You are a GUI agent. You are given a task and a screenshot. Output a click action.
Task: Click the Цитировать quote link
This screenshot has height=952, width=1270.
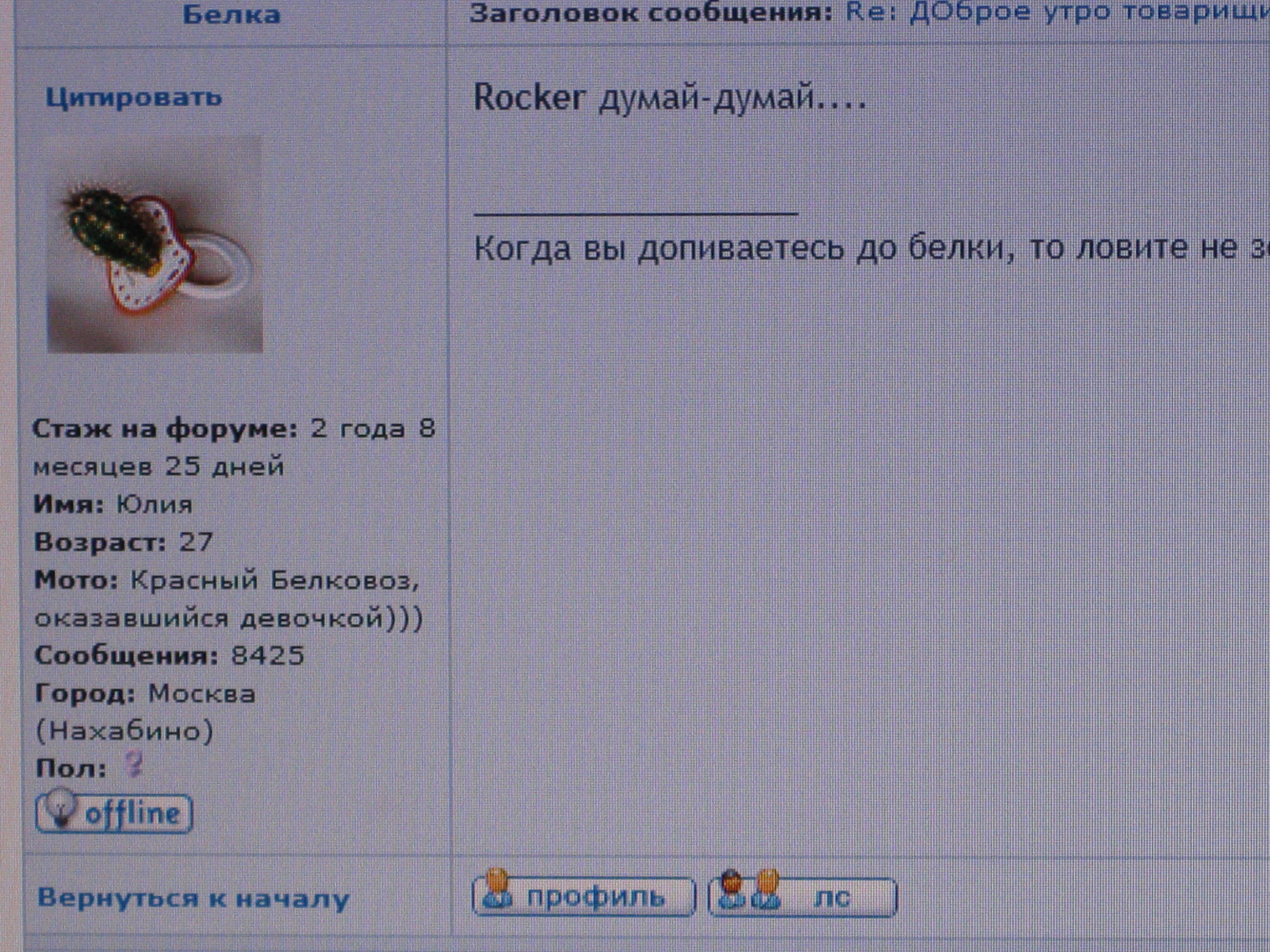click(134, 97)
